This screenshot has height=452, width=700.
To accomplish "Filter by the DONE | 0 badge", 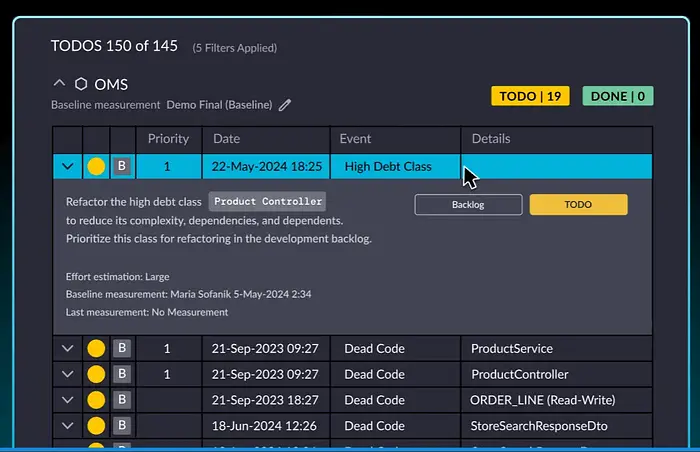I will click(618, 96).
